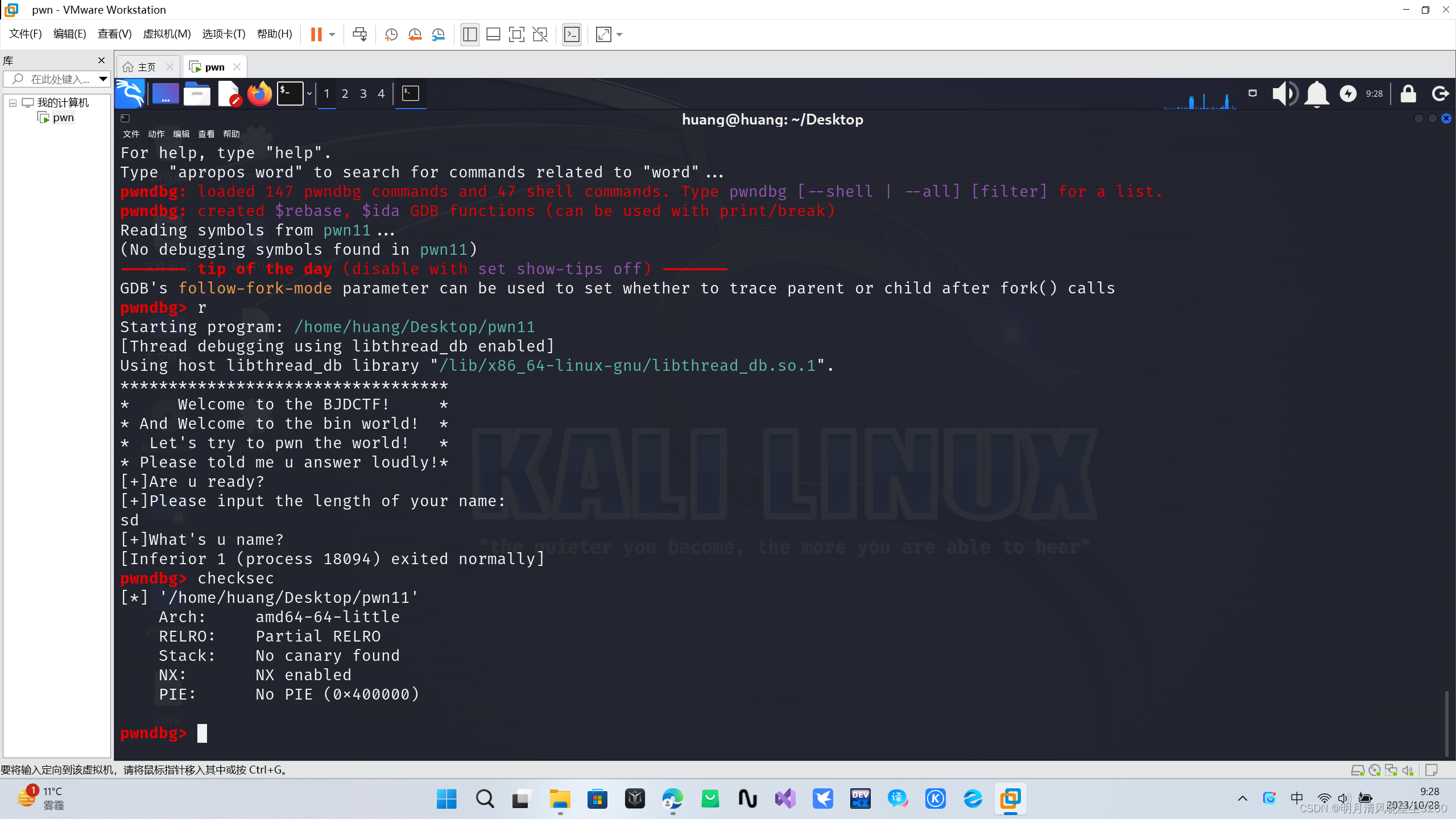Open terminal 查看 menu
1456x819 pixels.
(x=206, y=134)
